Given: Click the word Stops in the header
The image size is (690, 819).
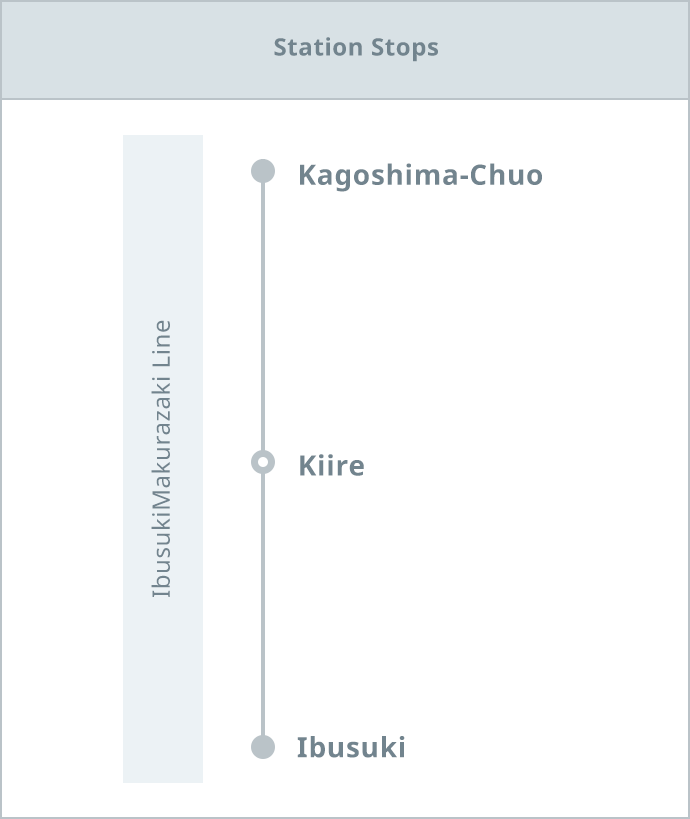Looking at the screenshot, I should (x=405, y=48).
